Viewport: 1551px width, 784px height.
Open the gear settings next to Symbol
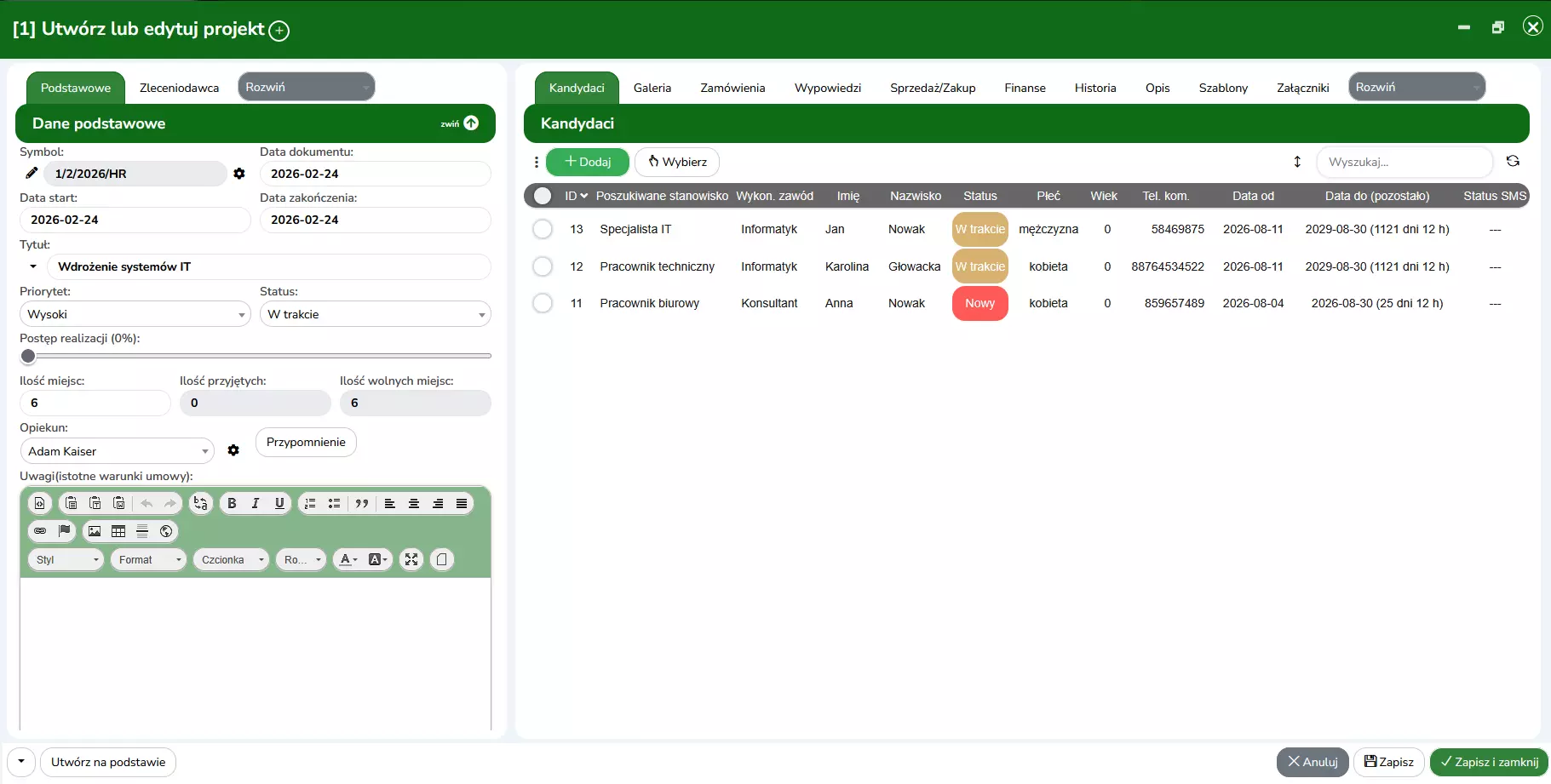coord(239,174)
